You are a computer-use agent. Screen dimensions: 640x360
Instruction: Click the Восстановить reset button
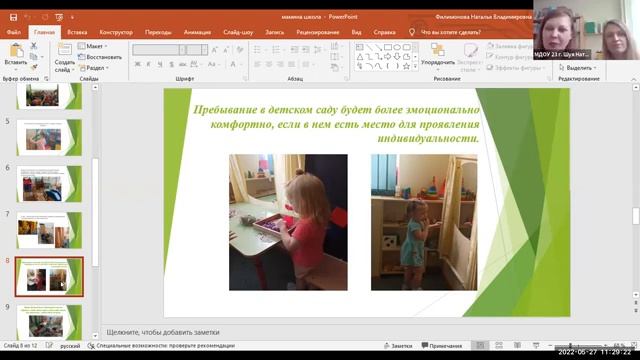click(x=100, y=57)
